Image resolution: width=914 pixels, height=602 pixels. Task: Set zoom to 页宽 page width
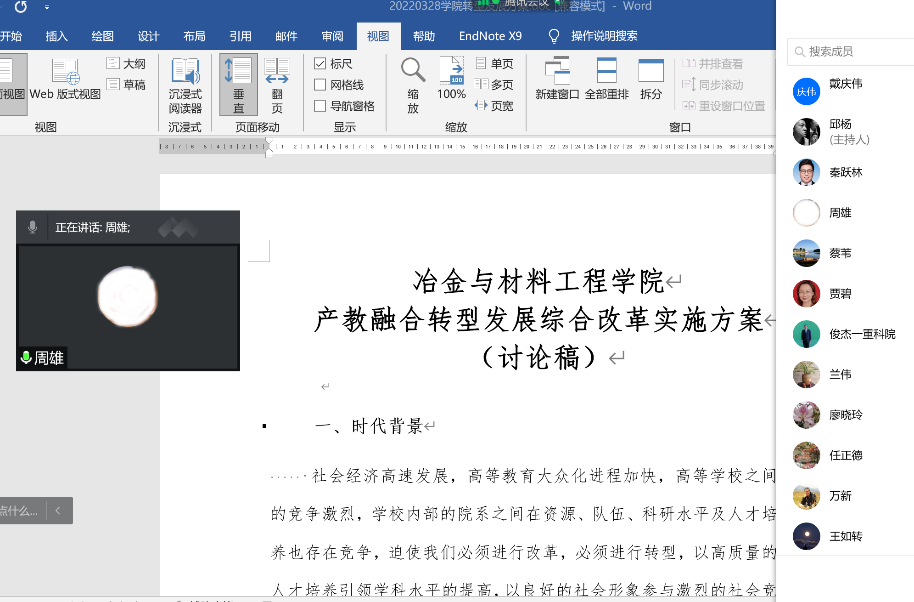point(495,106)
